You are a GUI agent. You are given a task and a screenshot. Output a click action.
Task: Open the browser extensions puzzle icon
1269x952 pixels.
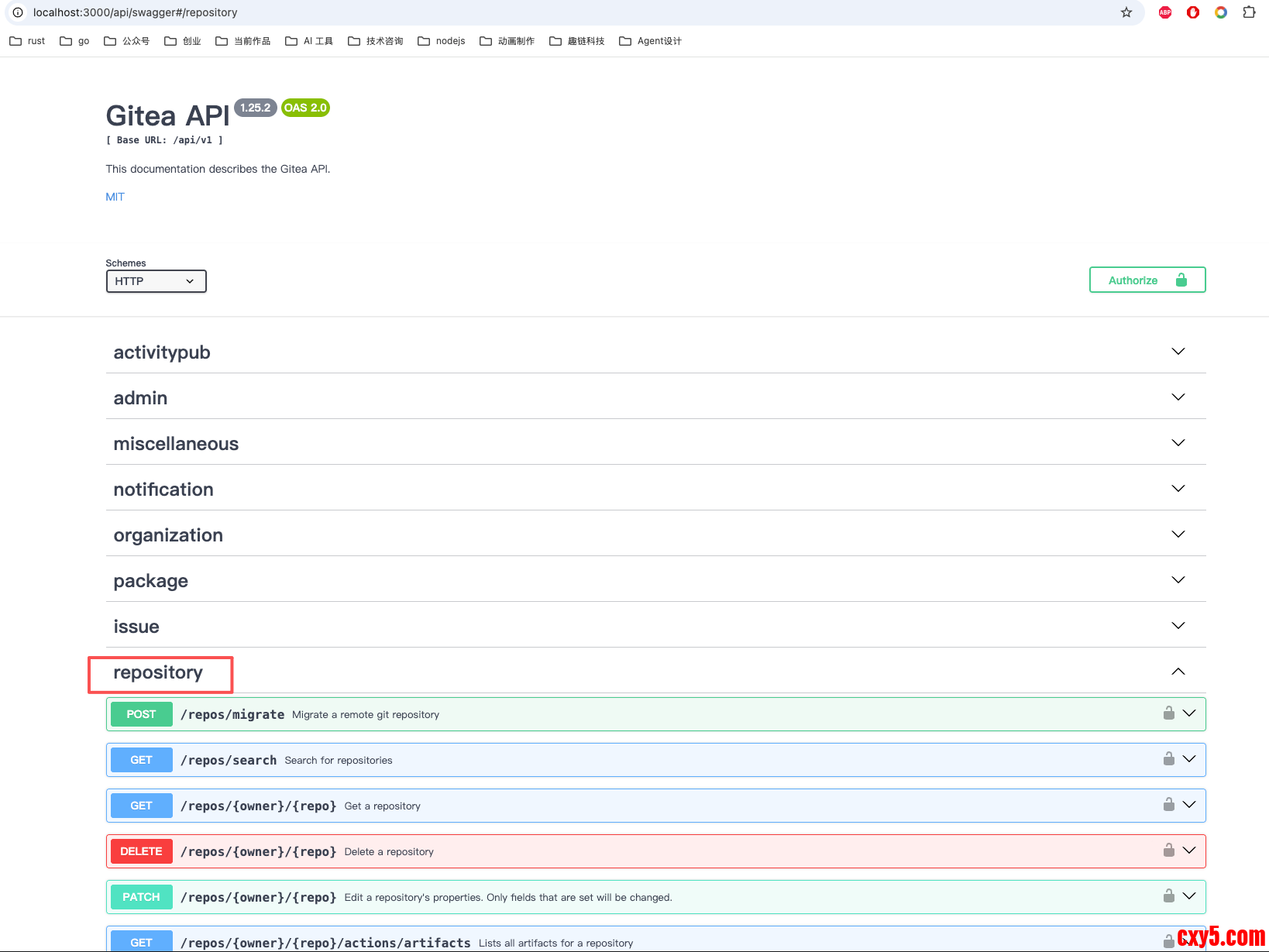tap(1249, 12)
